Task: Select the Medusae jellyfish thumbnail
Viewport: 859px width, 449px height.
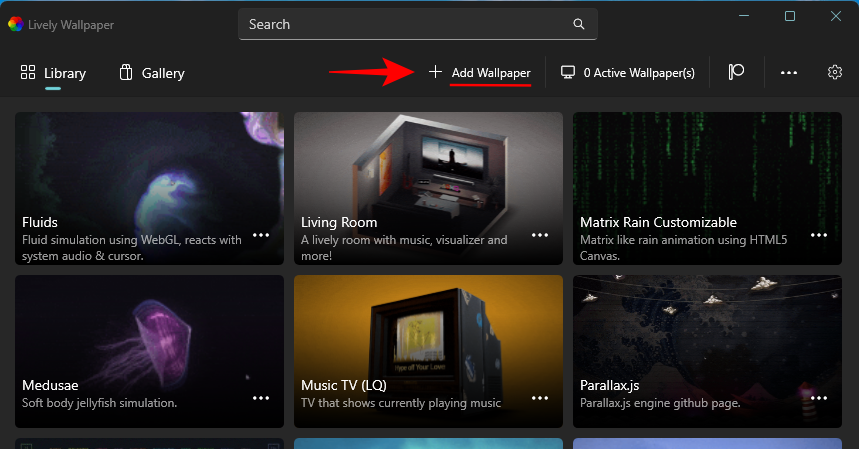Action: point(149,352)
